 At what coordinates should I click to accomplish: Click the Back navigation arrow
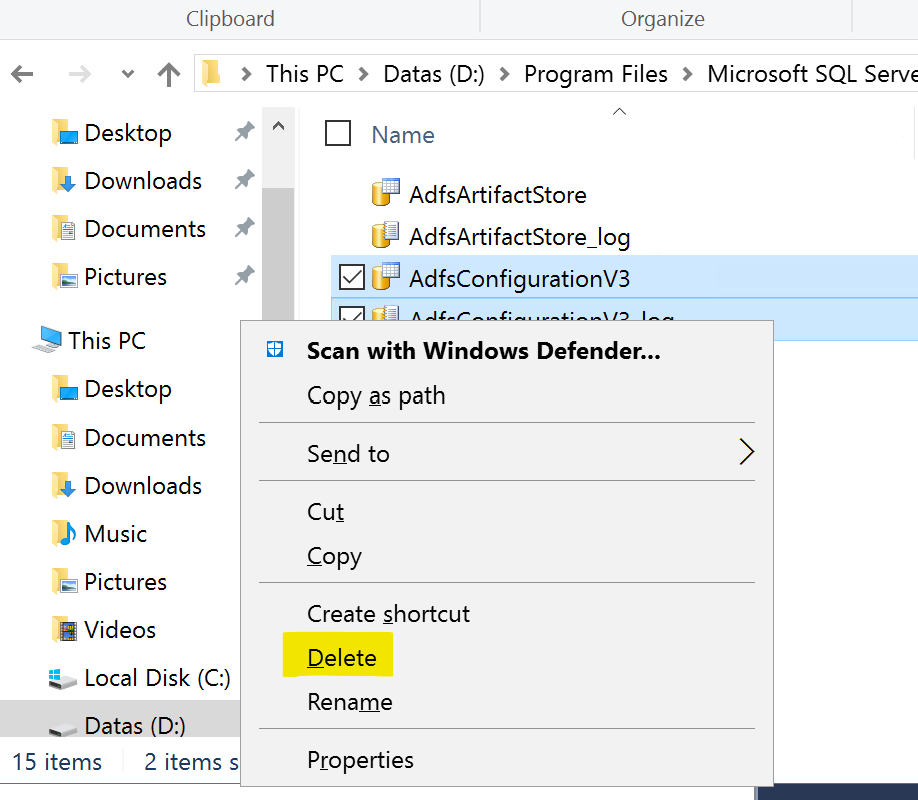(22, 74)
